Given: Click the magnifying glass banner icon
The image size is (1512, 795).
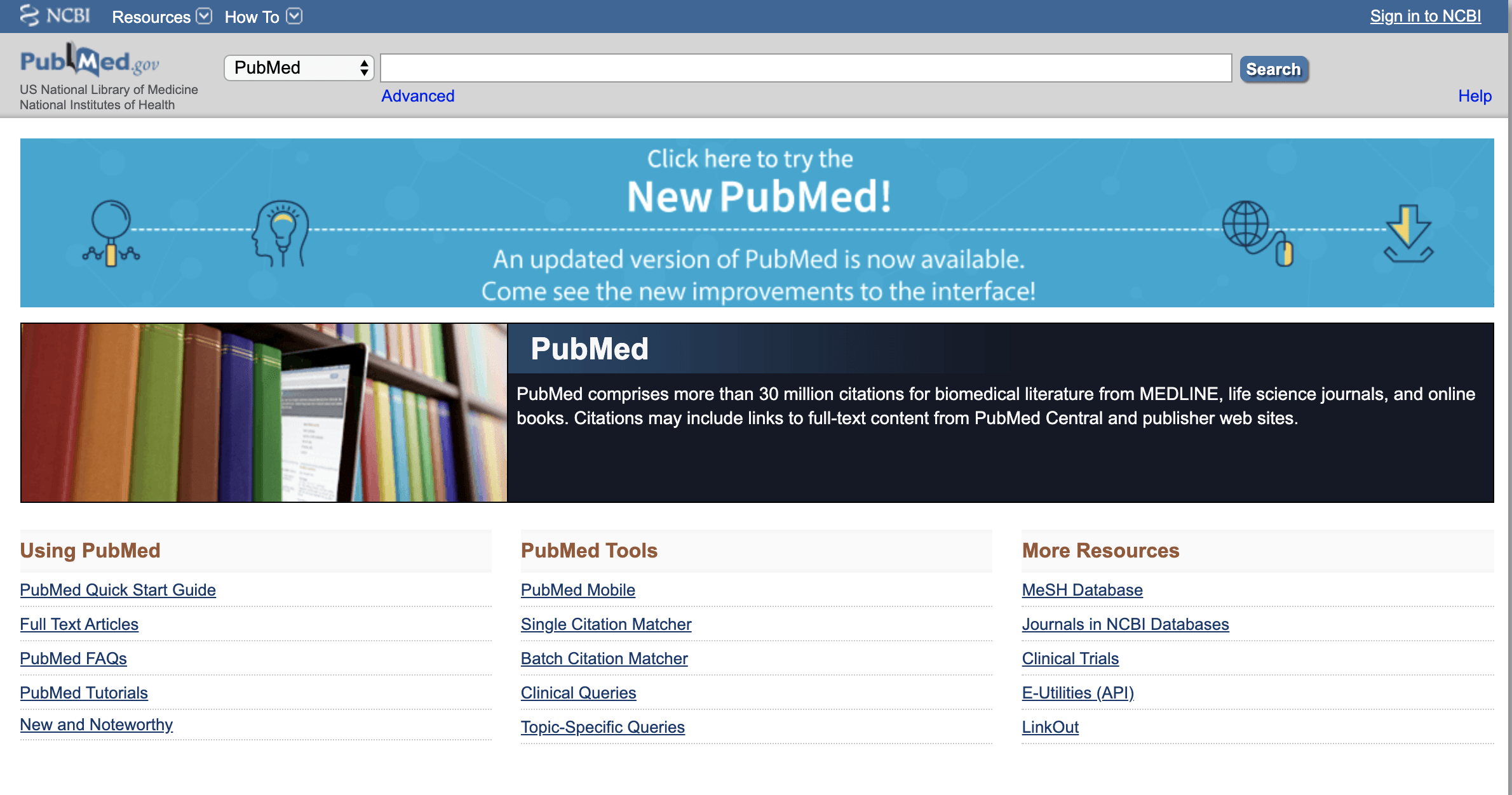Looking at the screenshot, I should pos(111,232).
